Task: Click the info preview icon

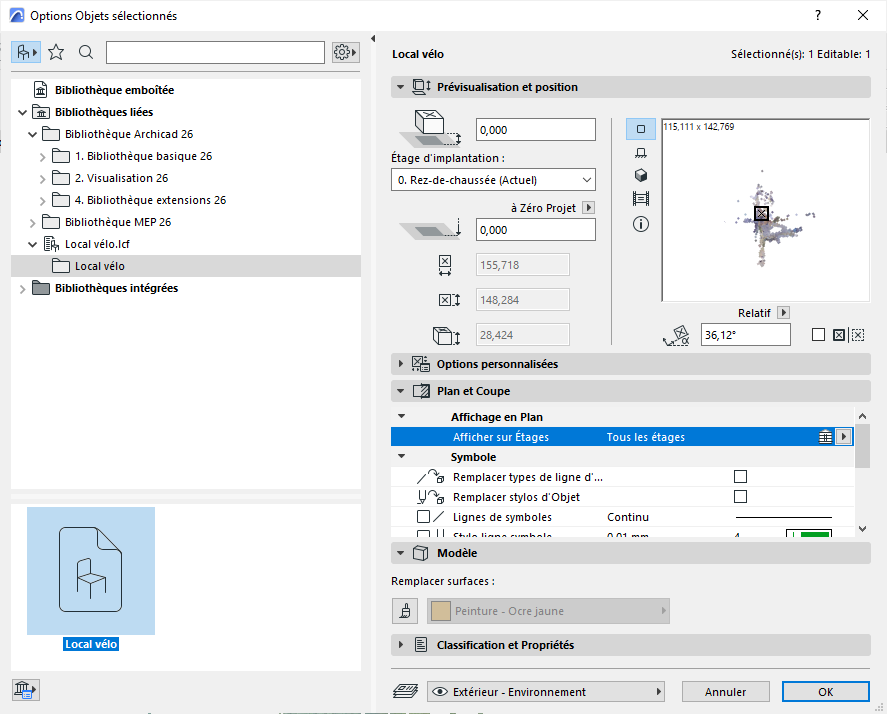Action: point(641,224)
